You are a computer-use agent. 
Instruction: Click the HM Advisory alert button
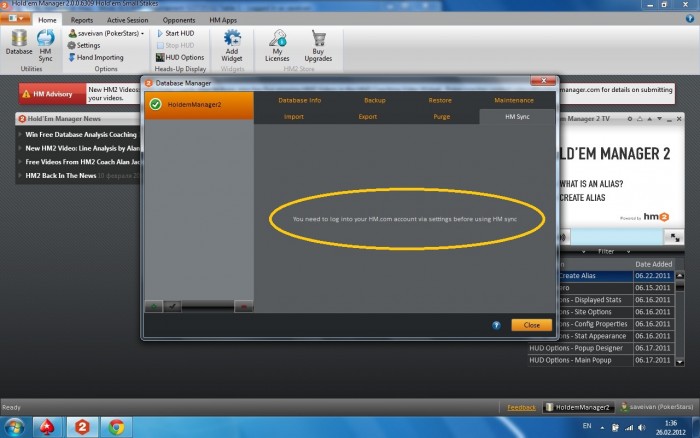pos(52,94)
